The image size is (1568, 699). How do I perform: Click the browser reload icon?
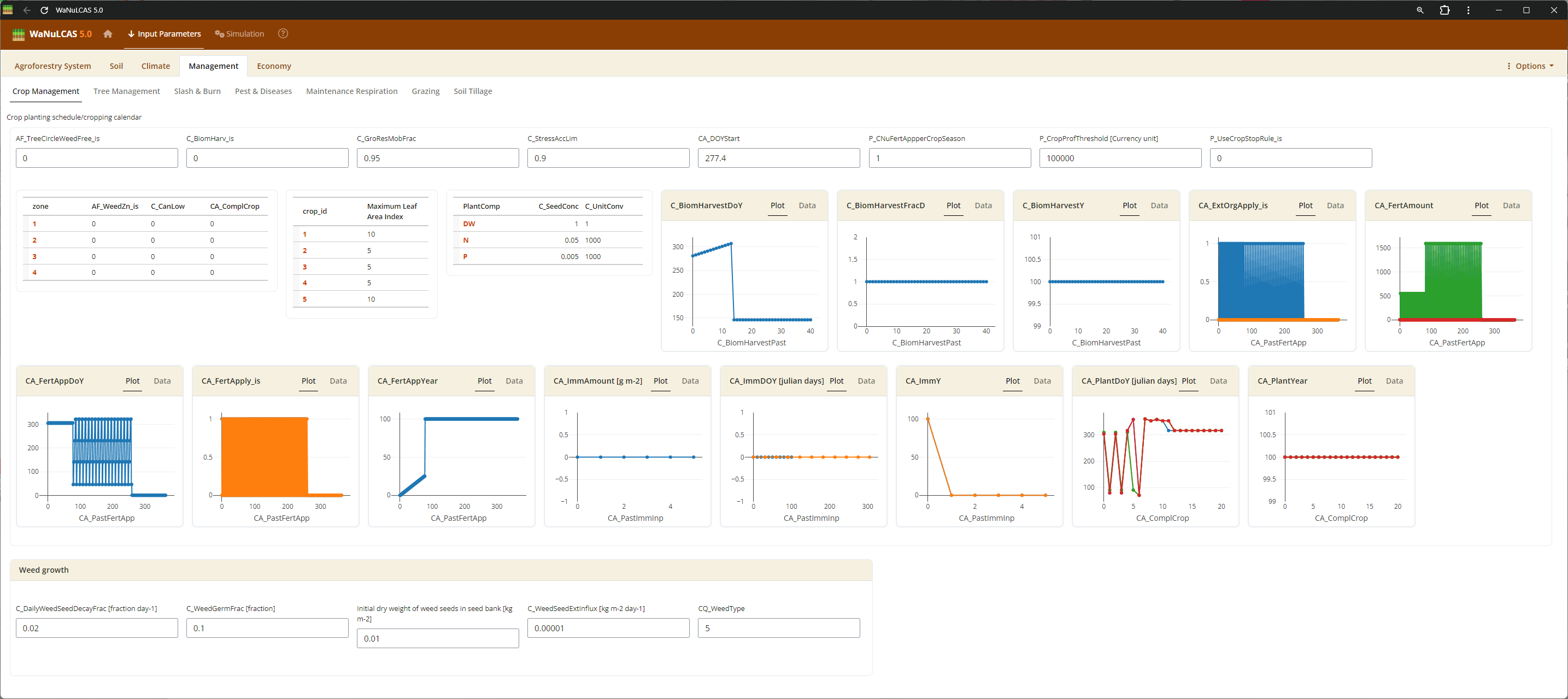[44, 10]
